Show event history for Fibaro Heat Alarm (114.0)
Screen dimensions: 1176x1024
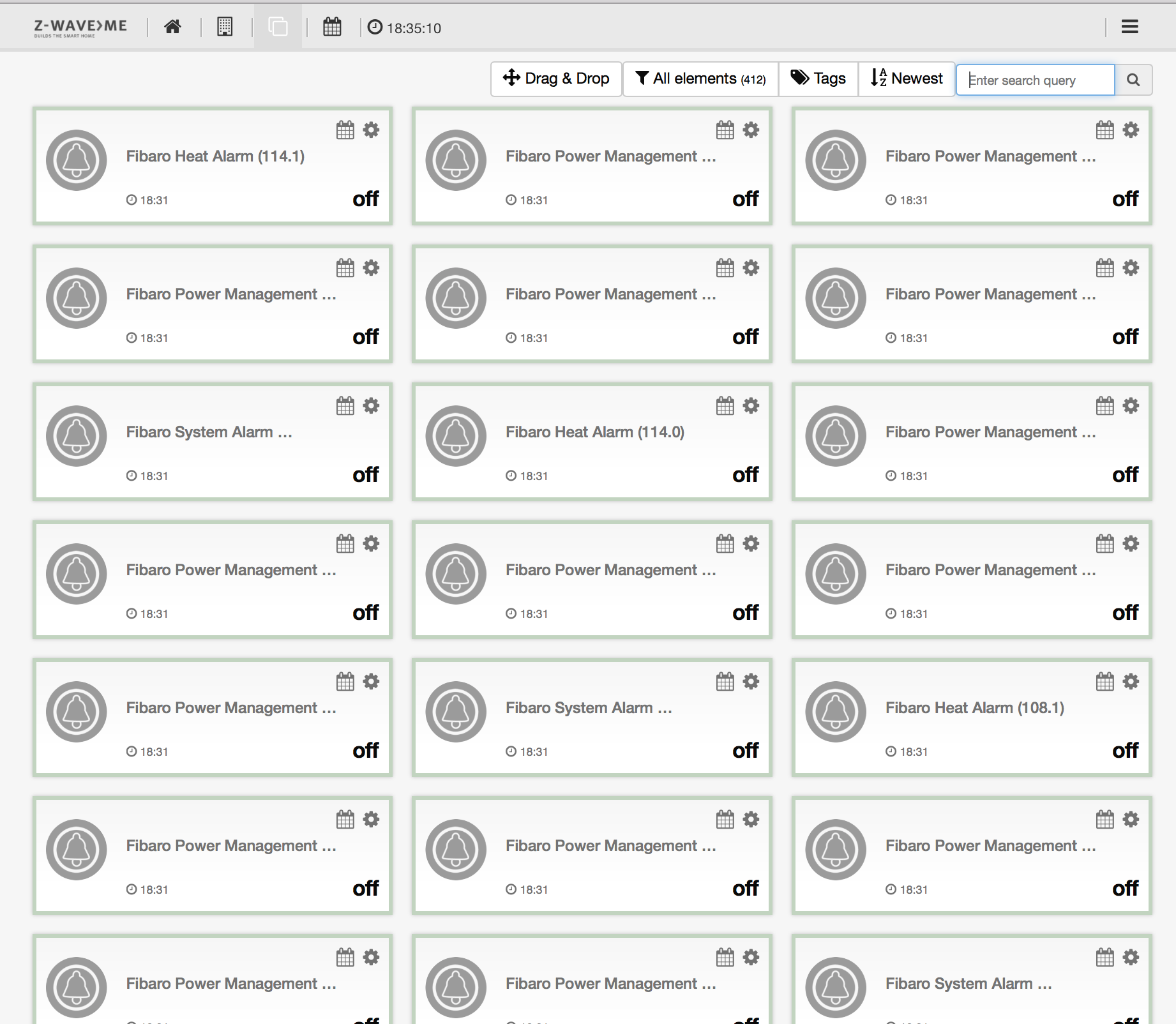(725, 406)
